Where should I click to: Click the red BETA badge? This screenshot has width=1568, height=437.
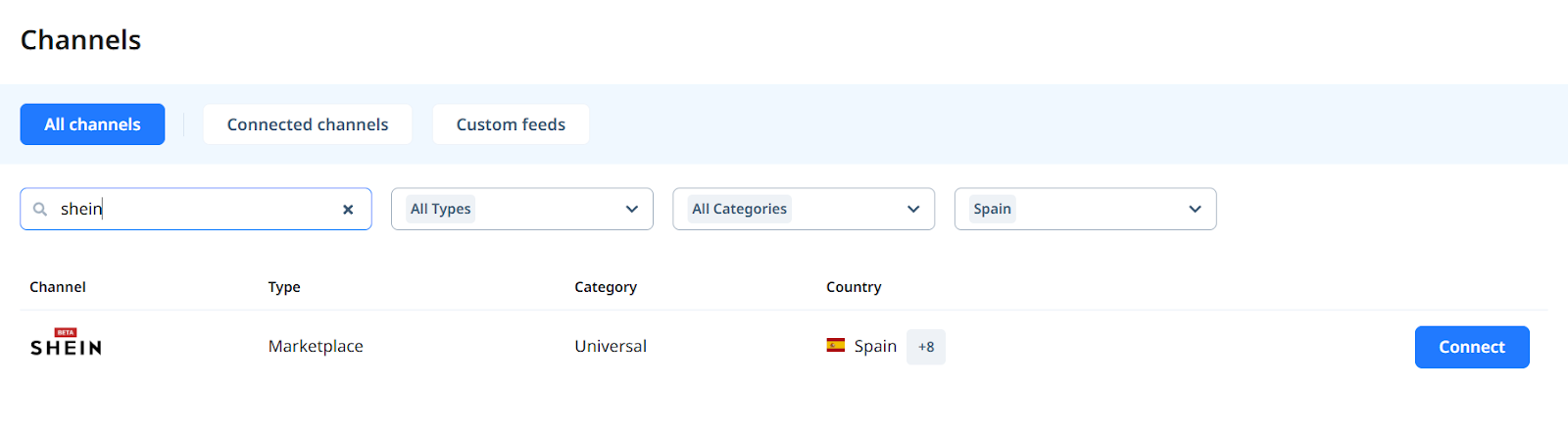click(66, 332)
